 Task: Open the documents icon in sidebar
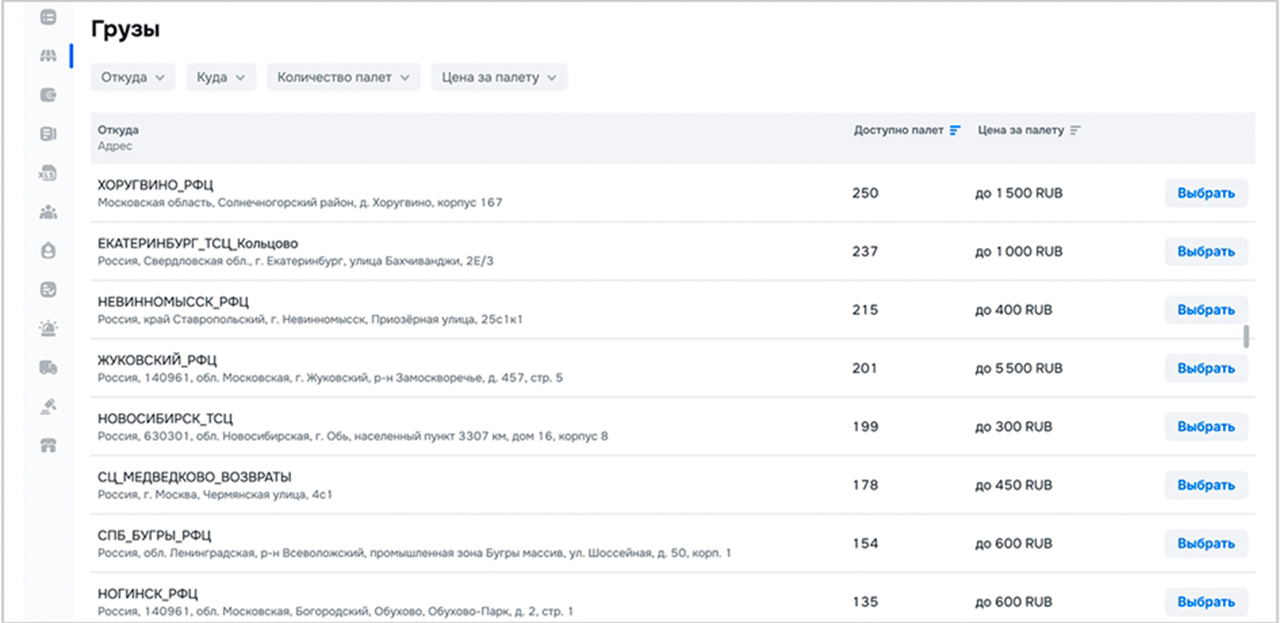coord(48,133)
